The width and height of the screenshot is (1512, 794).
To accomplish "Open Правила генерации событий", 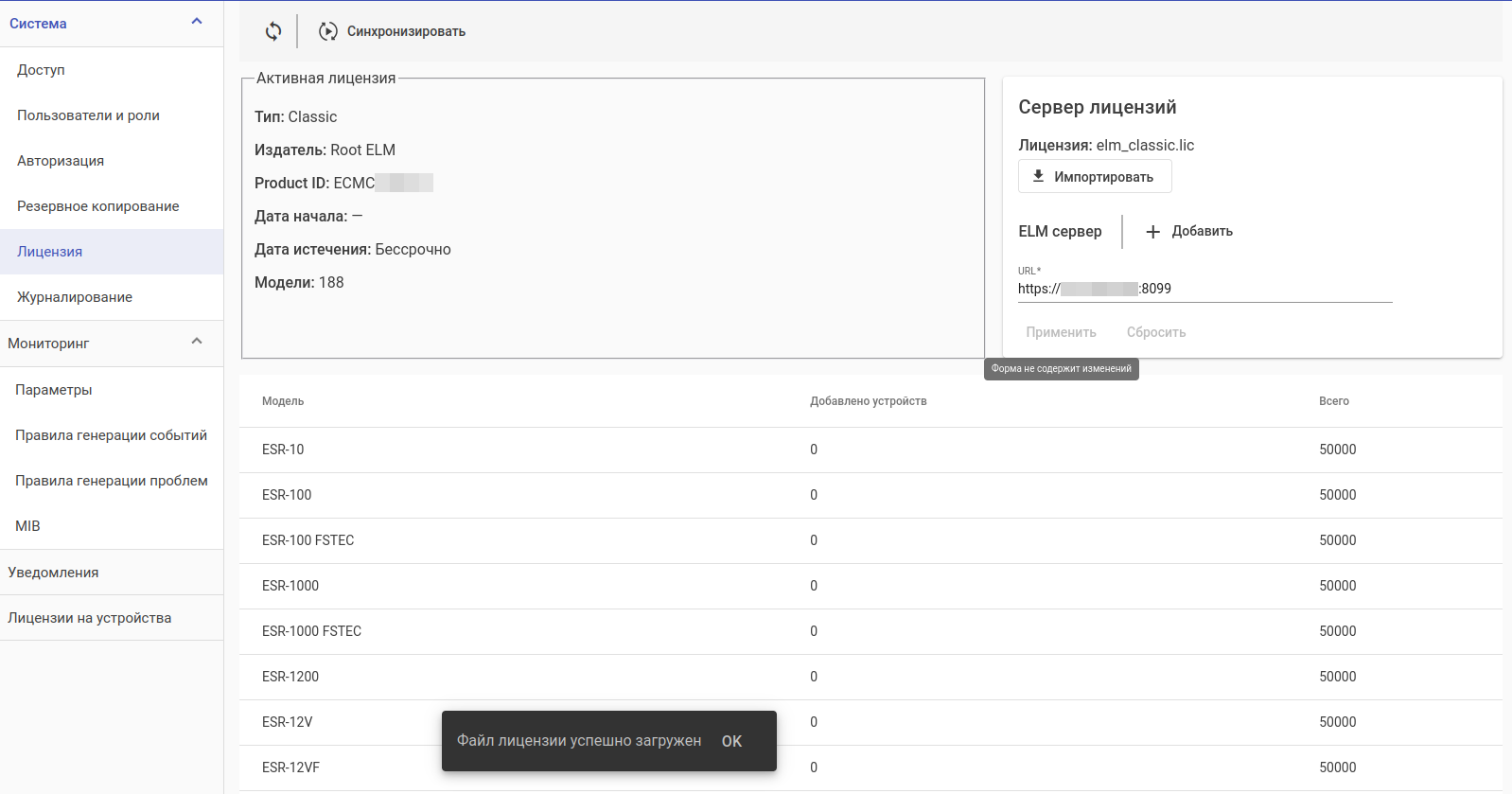I will pyautogui.click(x=111, y=435).
